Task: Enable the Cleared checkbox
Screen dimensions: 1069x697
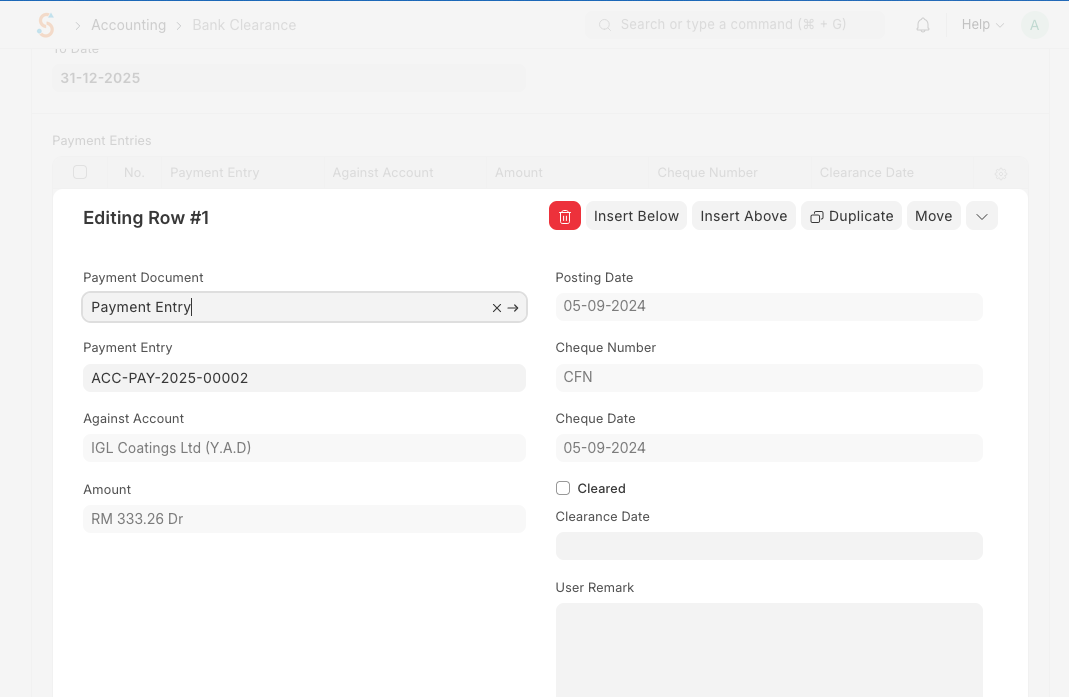Action: point(563,489)
